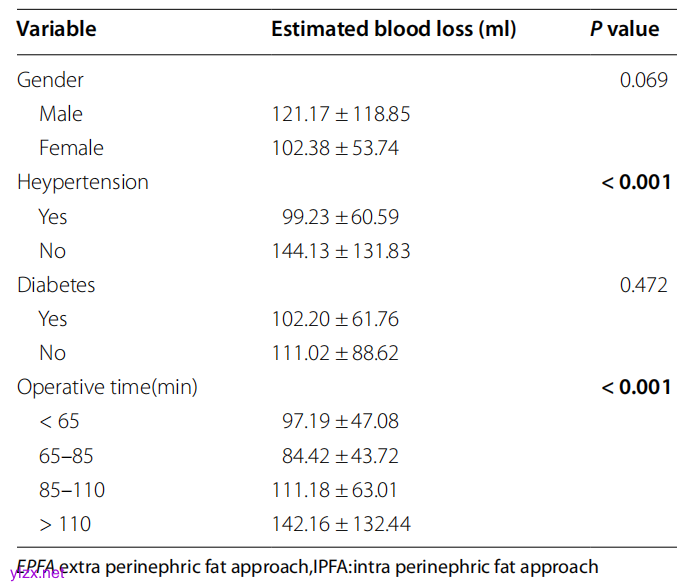Click the Diabetes P value 0.472
The image size is (690, 588).
(x=644, y=285)
